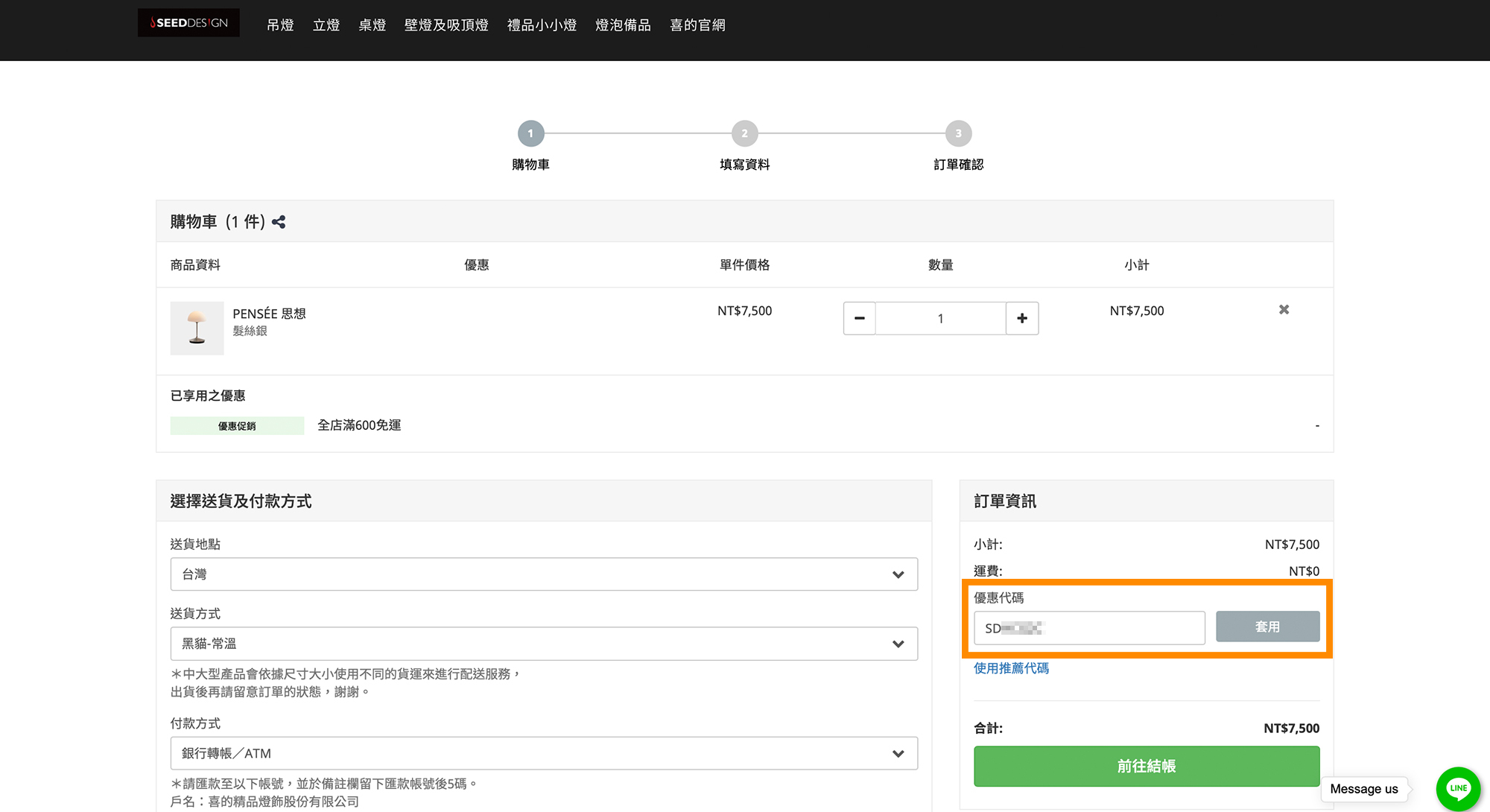Screen dimensions: 1490x812
Task: Click the quantity number field
Action: (940, 318)
